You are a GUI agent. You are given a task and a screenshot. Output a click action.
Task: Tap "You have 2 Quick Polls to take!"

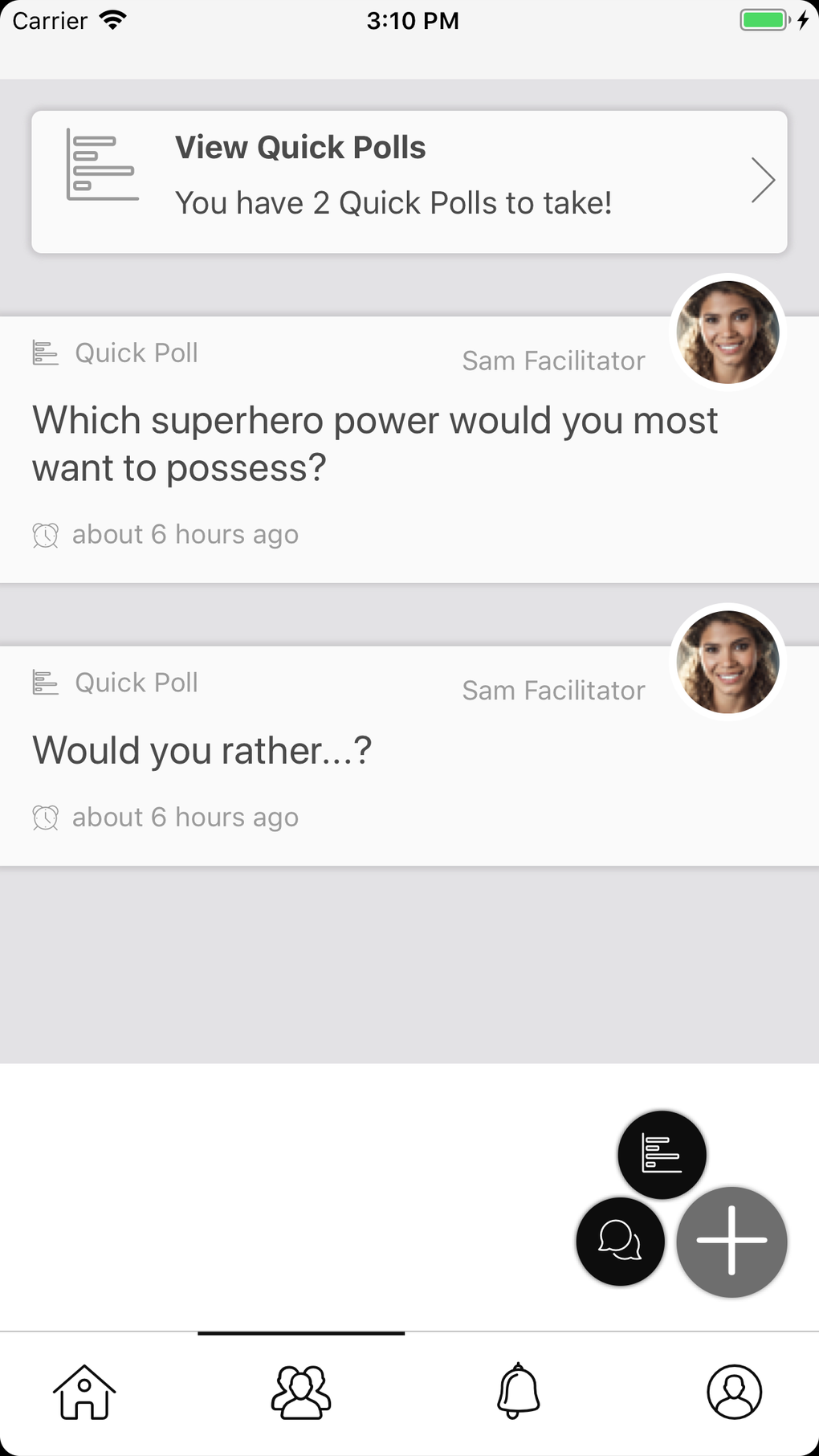click(393, 203)
